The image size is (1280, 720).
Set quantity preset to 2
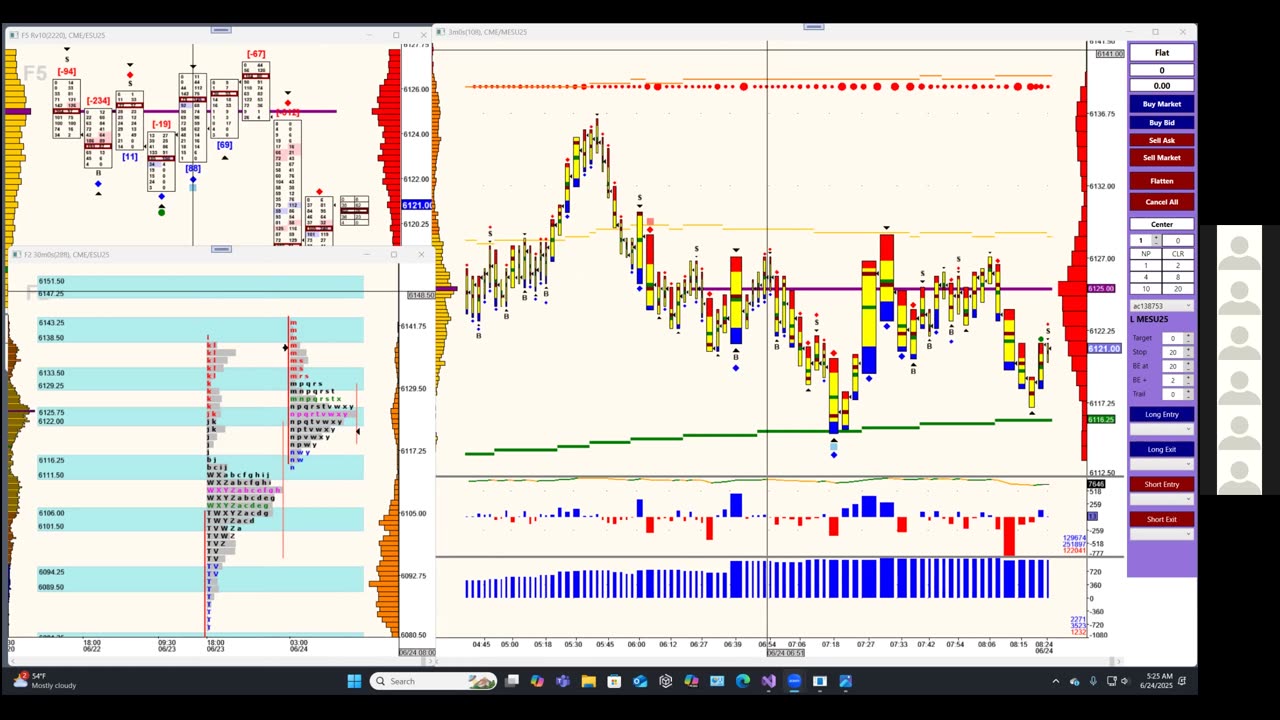click(x=1178, y=265)
